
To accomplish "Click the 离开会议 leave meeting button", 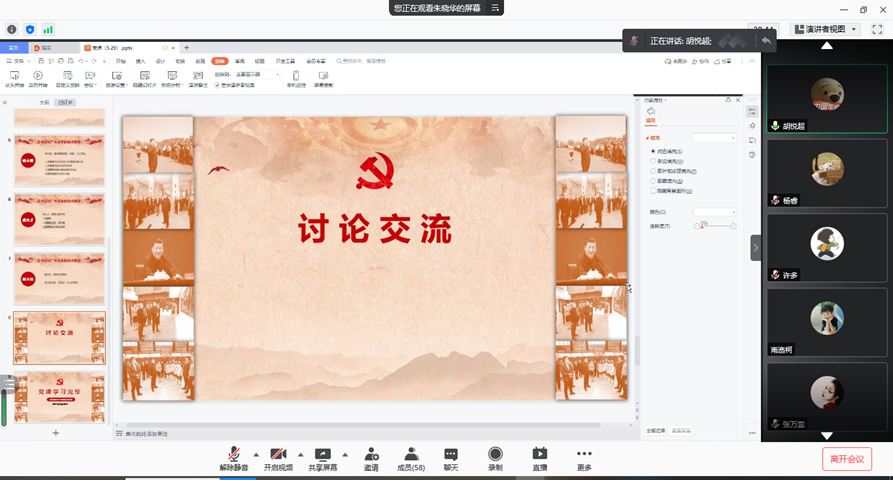I will coord(846,459).
